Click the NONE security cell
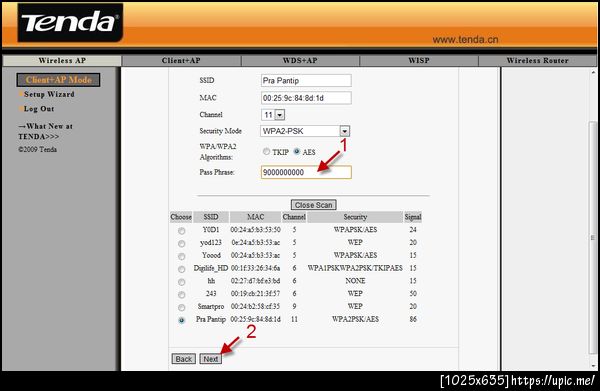Image resolution: width=600 pixels, height=391 pixels. (355, 281)
